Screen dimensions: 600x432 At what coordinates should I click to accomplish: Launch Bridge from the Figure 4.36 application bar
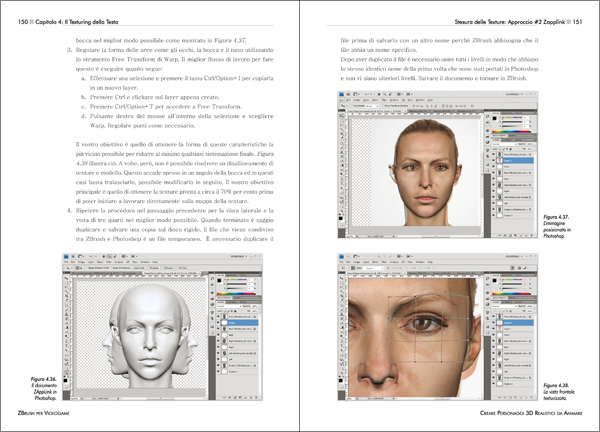(x=73, y=256)
